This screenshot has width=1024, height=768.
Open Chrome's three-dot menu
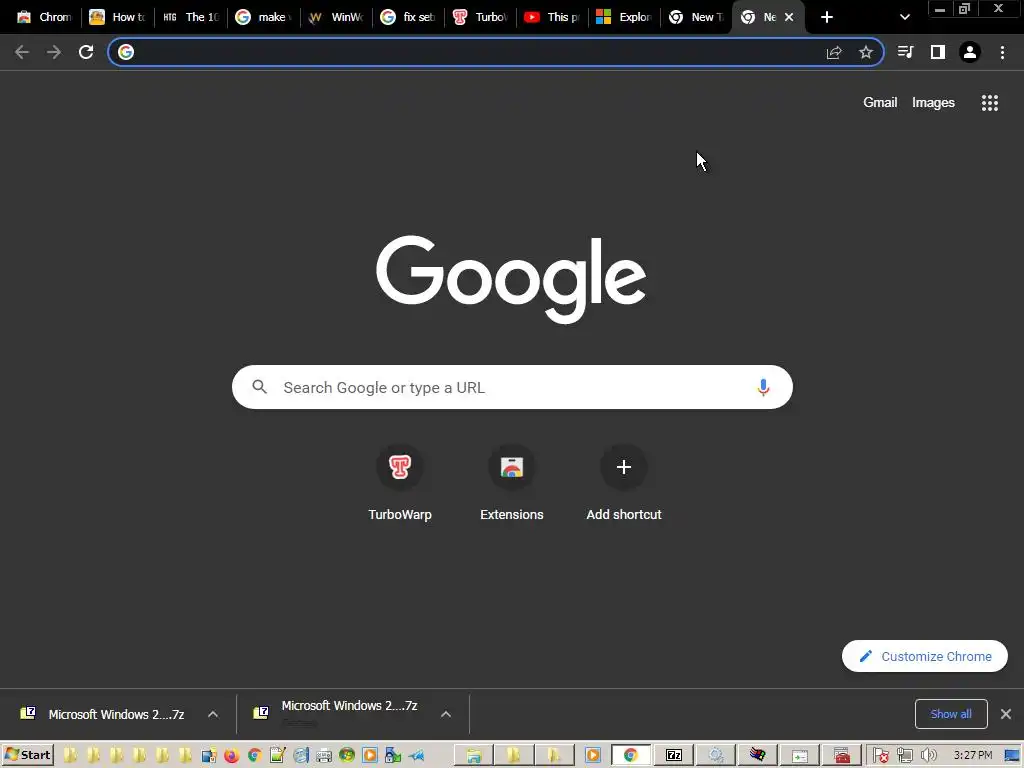pos(1002,52)
